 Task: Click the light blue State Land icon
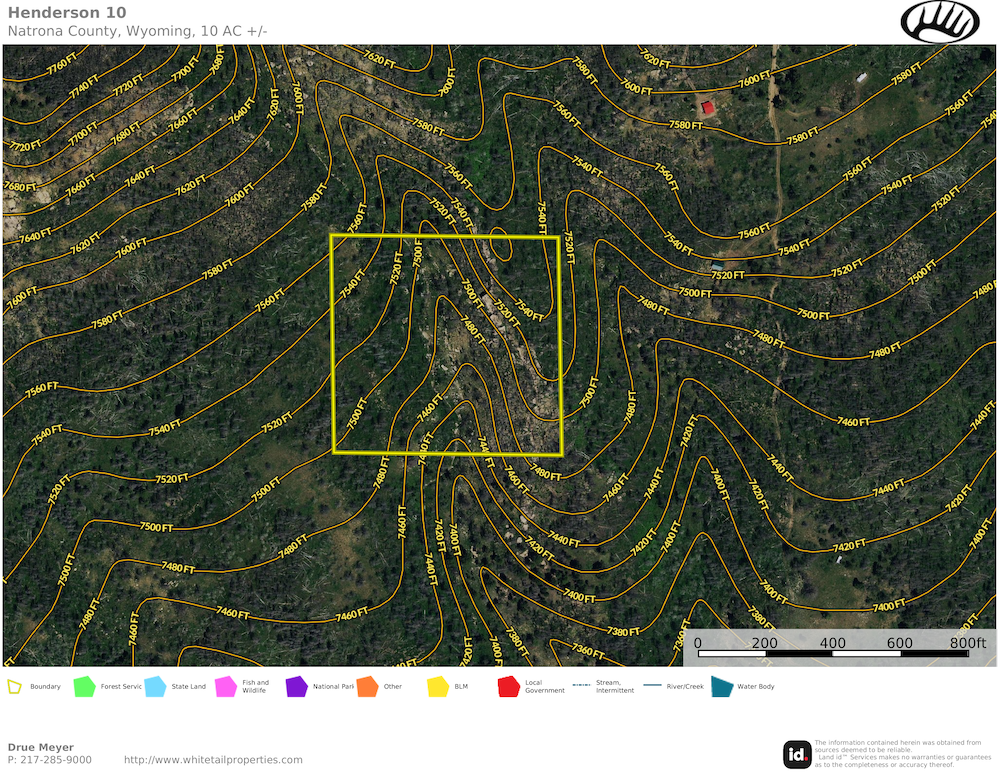155,687
